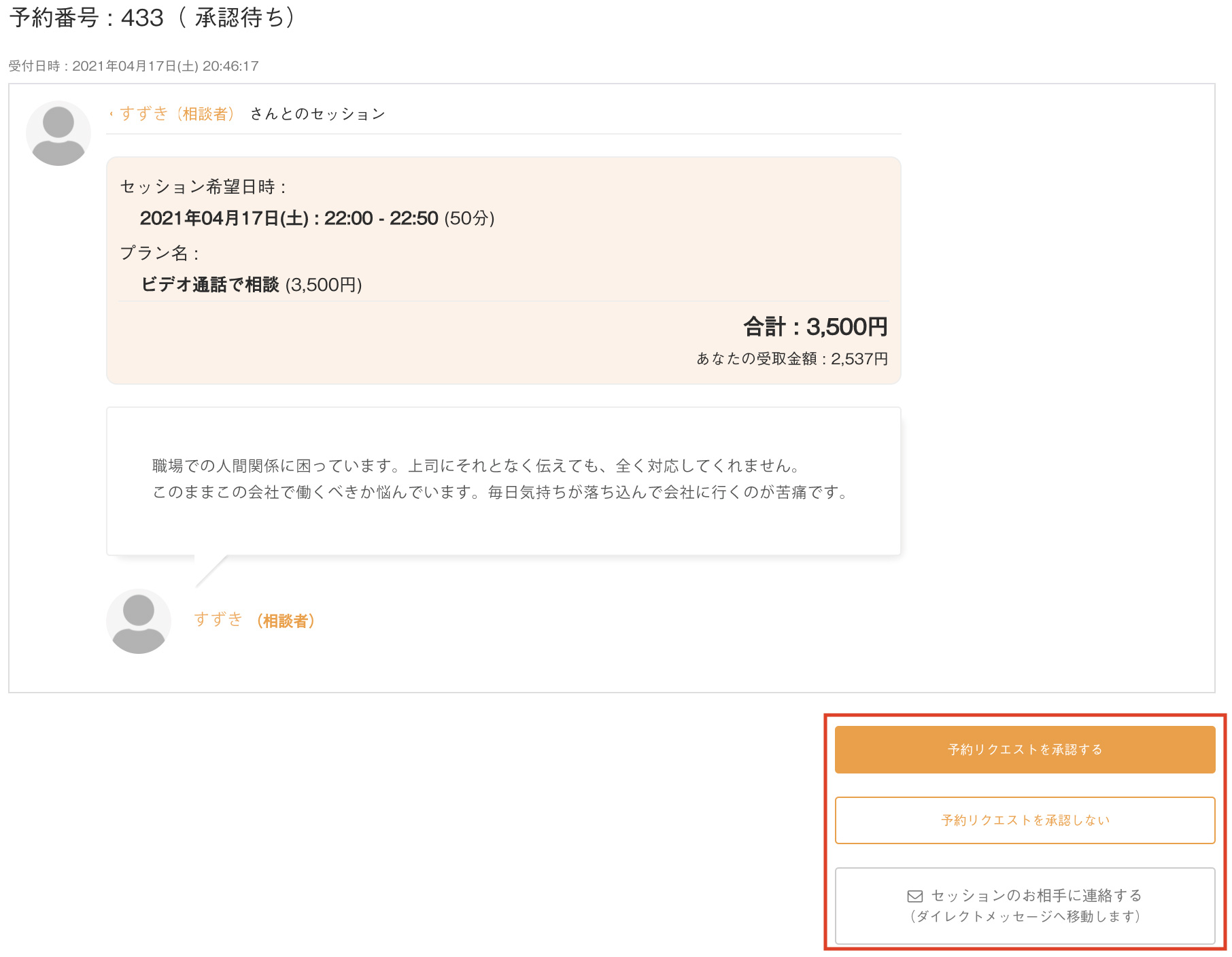Click the back chevron before すずき

pos(111,114)
